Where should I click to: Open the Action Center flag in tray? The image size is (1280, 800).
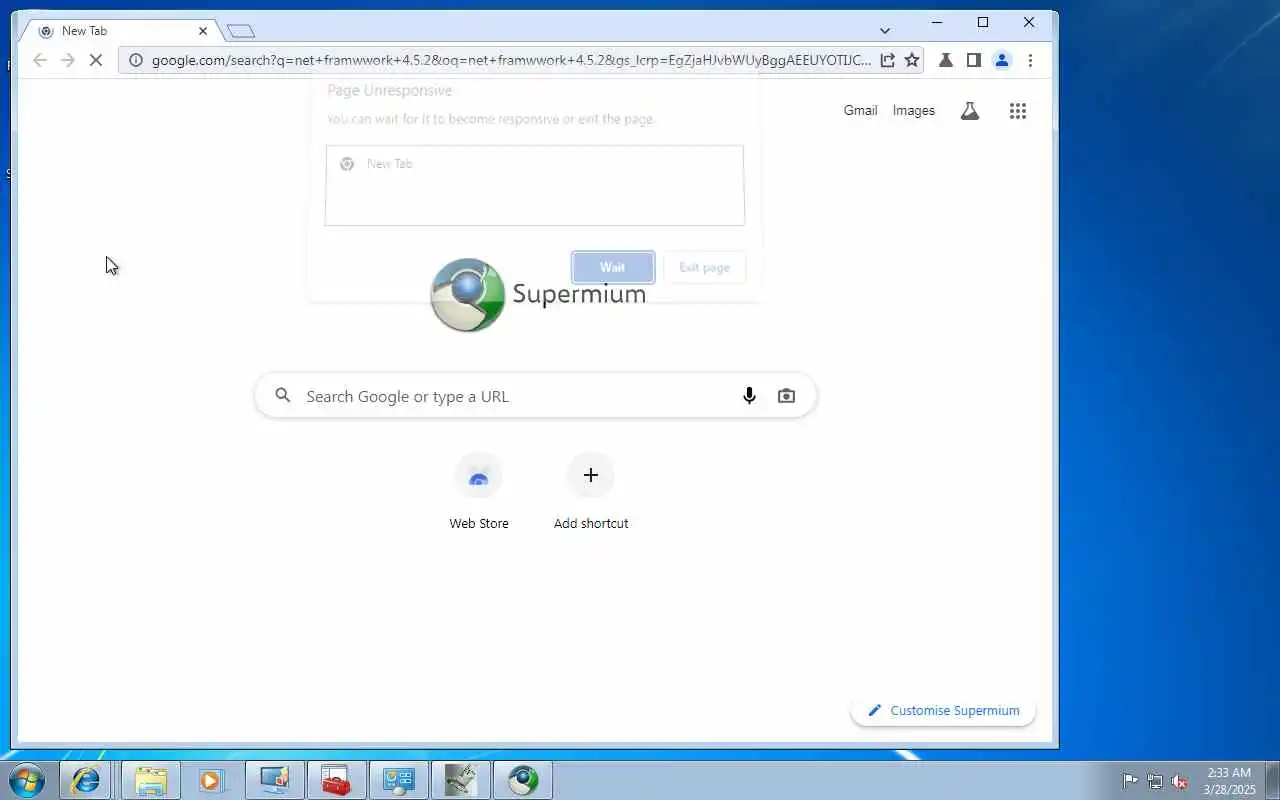[1130, 781]
